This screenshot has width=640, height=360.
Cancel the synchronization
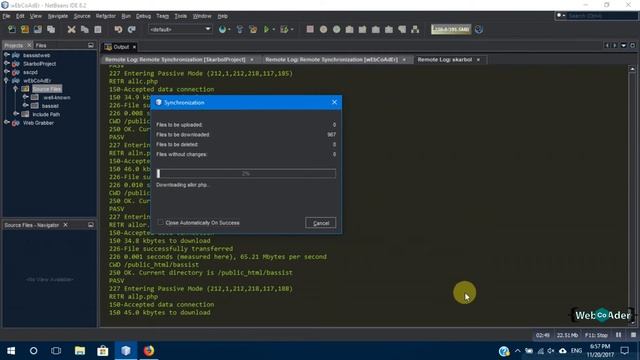321,223
